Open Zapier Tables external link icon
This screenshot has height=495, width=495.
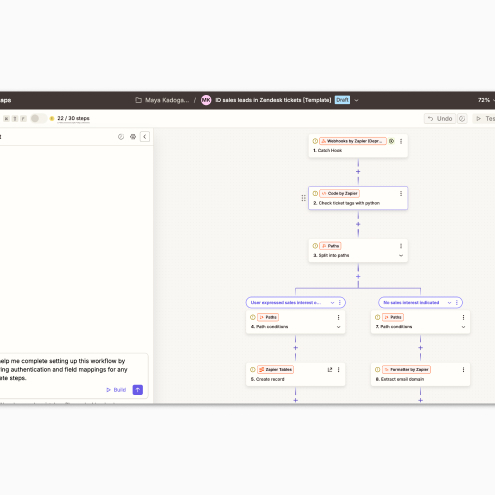330,370
